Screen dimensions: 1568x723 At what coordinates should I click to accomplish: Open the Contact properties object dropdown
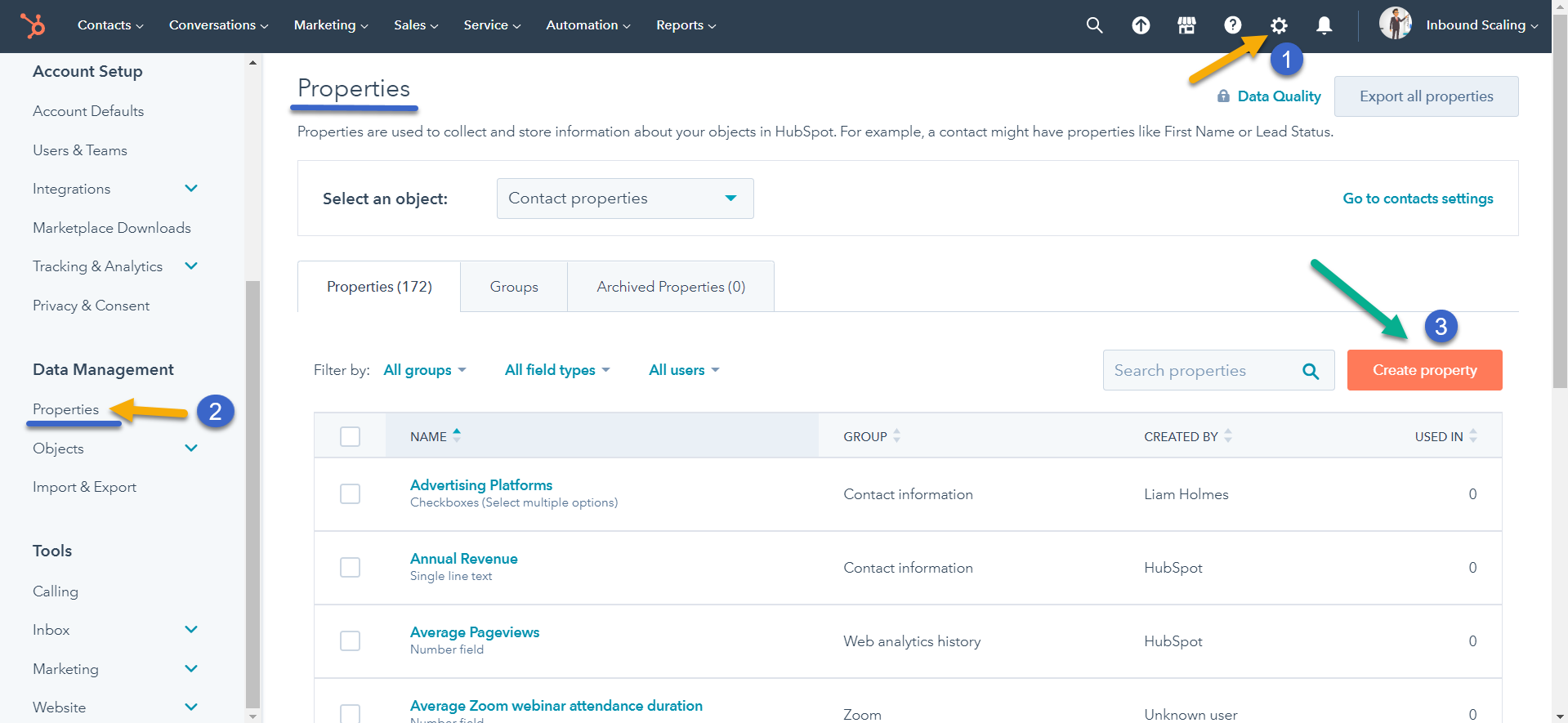[625, 199]
